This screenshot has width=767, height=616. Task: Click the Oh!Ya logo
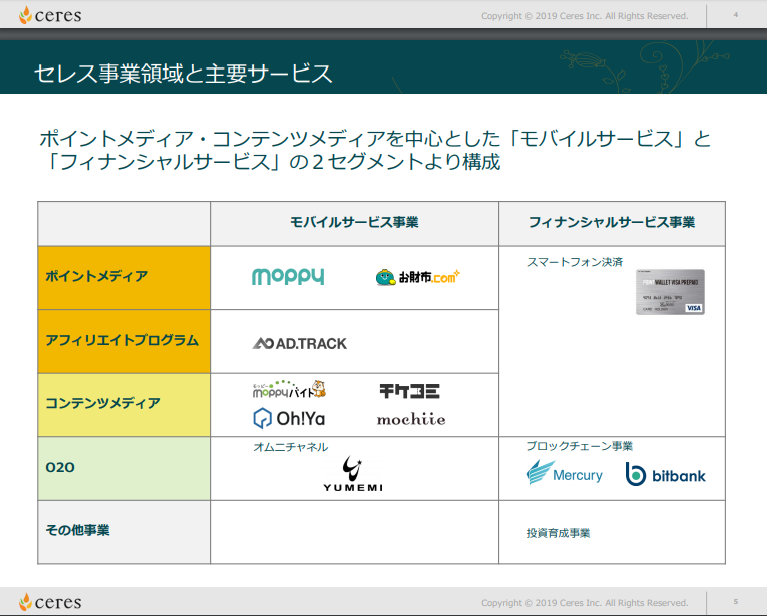[x=289, y=418]
